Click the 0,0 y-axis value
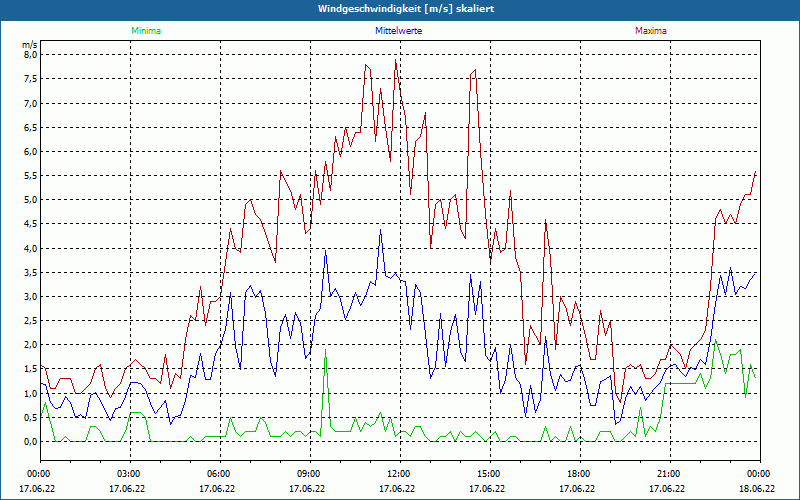 pyautogui.click(x=30, y=442)
